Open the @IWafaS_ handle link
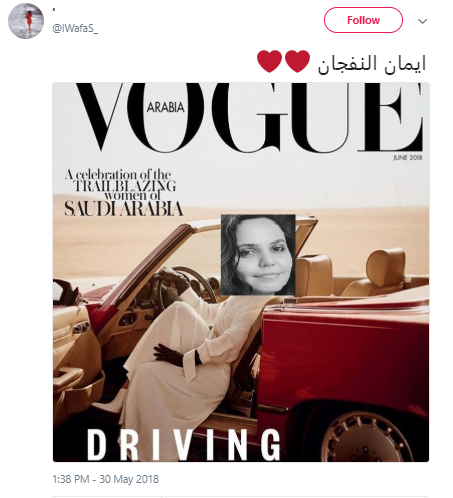Viewport: 453px width, 498px height. pyautogui.click(x=75, y=29)
